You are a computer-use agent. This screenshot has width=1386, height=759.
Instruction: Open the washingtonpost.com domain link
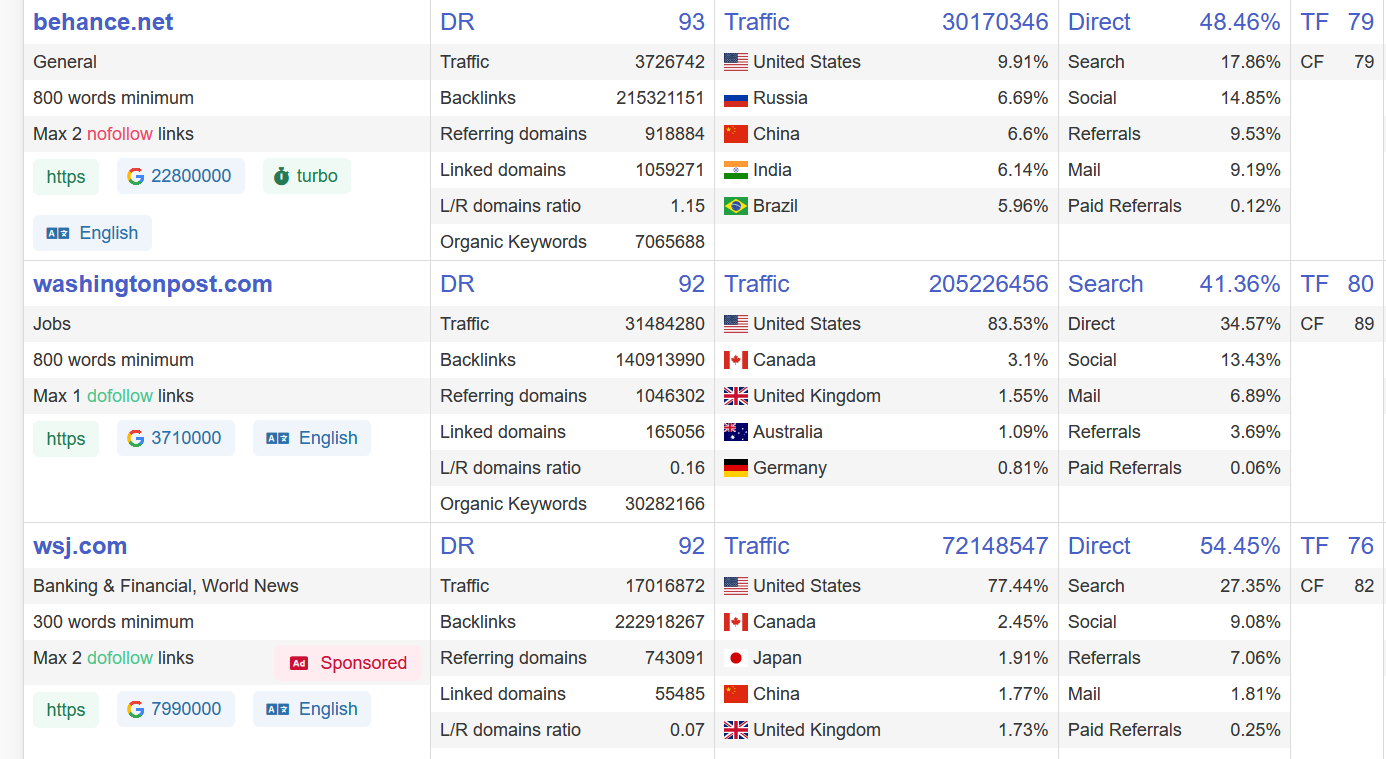click(153, 284)
